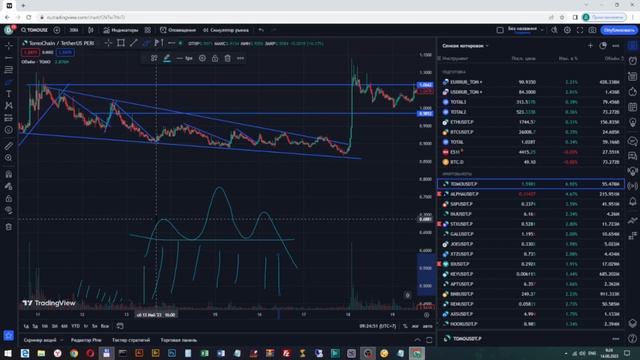This screenshot has width=640, height=360.
Task: Open line color pencil swatch in floating toolbar
Action: 167,58
